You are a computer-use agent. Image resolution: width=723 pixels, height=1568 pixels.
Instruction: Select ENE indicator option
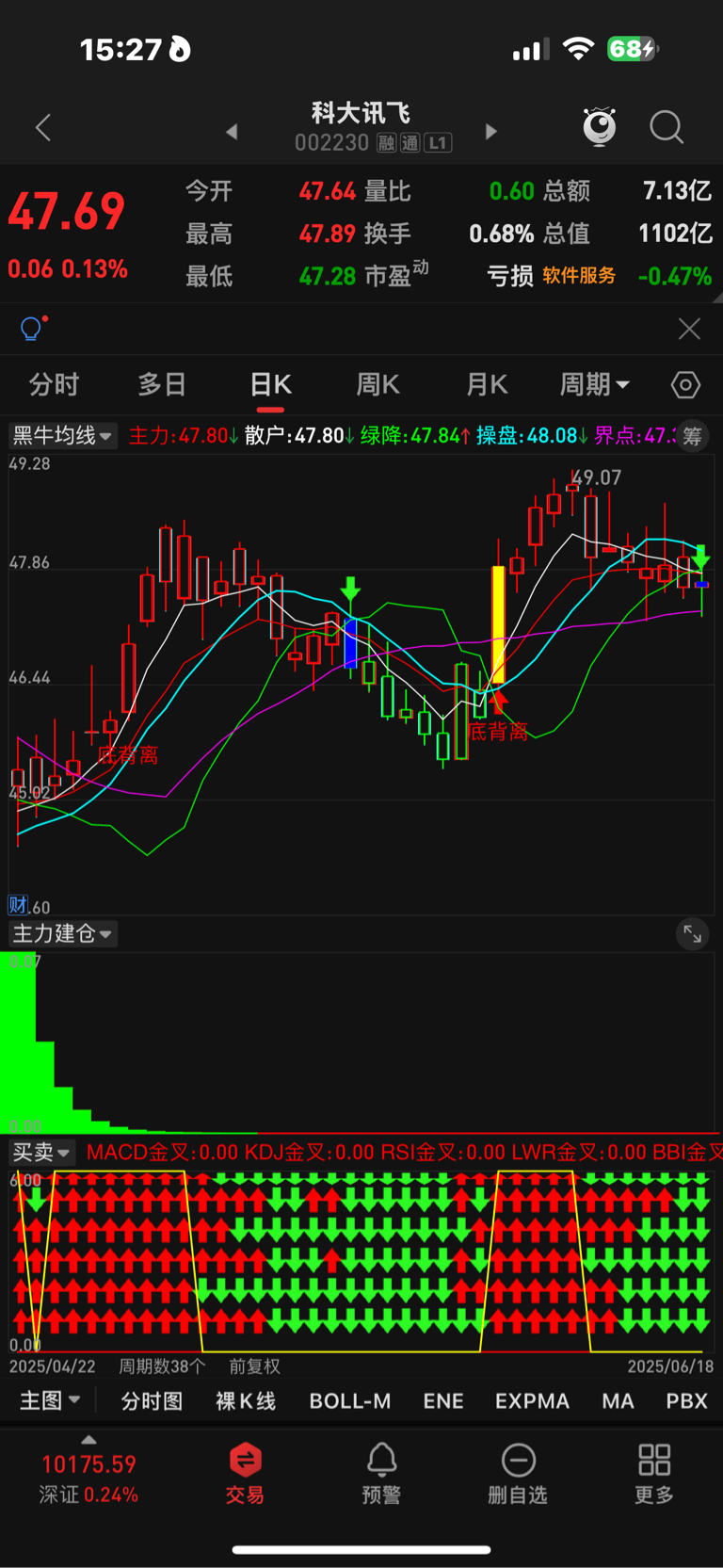443,1401
